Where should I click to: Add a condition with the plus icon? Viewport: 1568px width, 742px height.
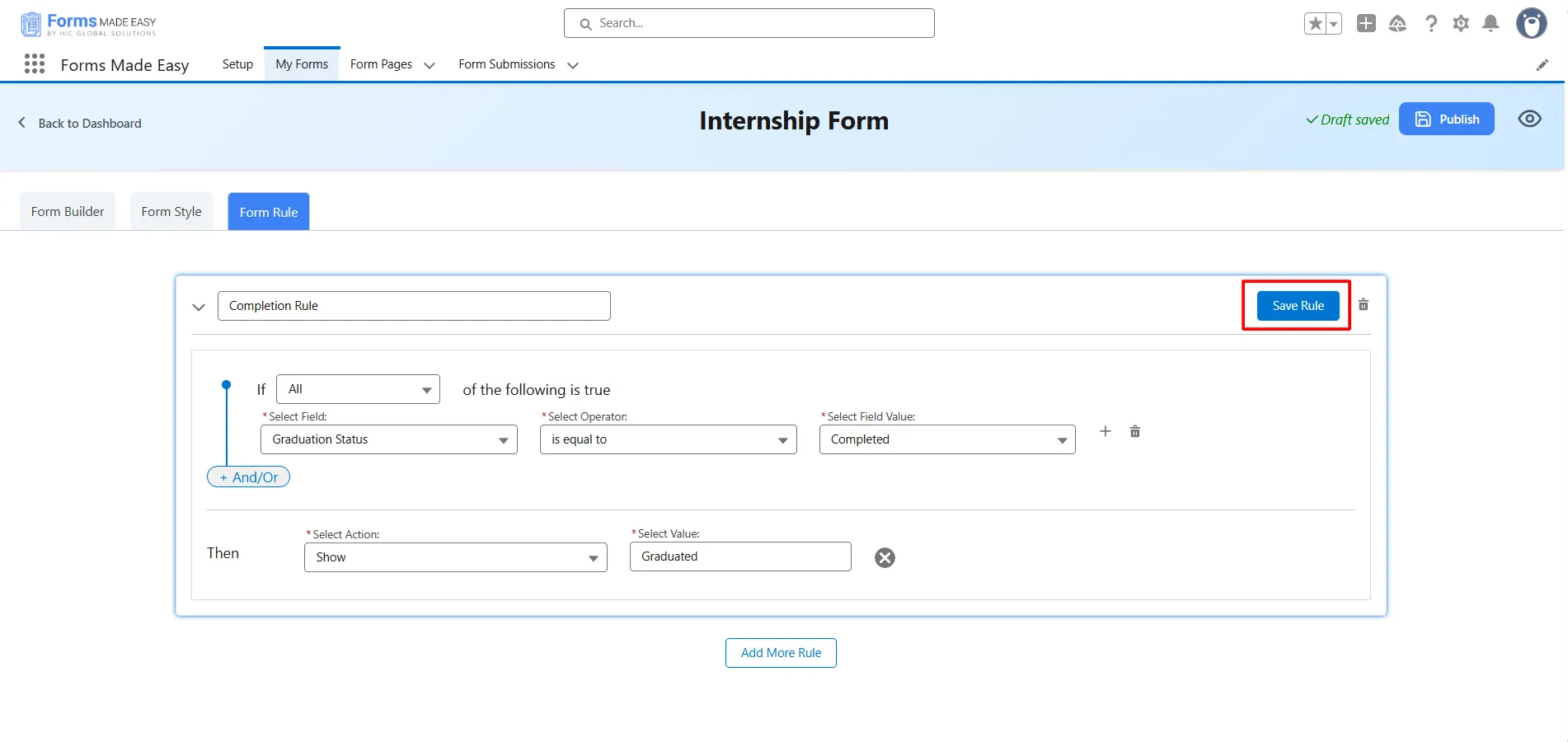coord(1106,431)
